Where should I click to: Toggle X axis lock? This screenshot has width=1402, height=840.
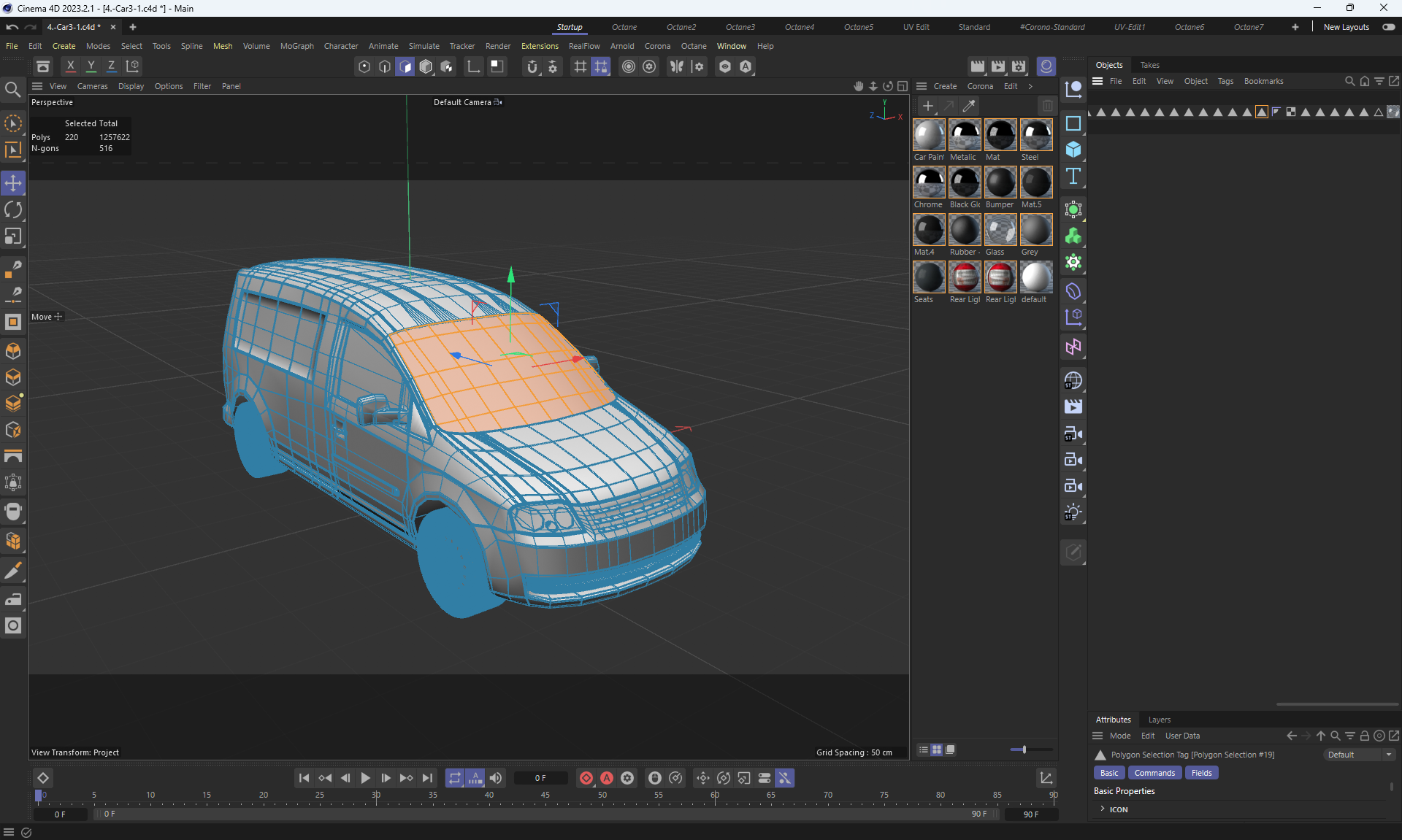click(70, 66)
